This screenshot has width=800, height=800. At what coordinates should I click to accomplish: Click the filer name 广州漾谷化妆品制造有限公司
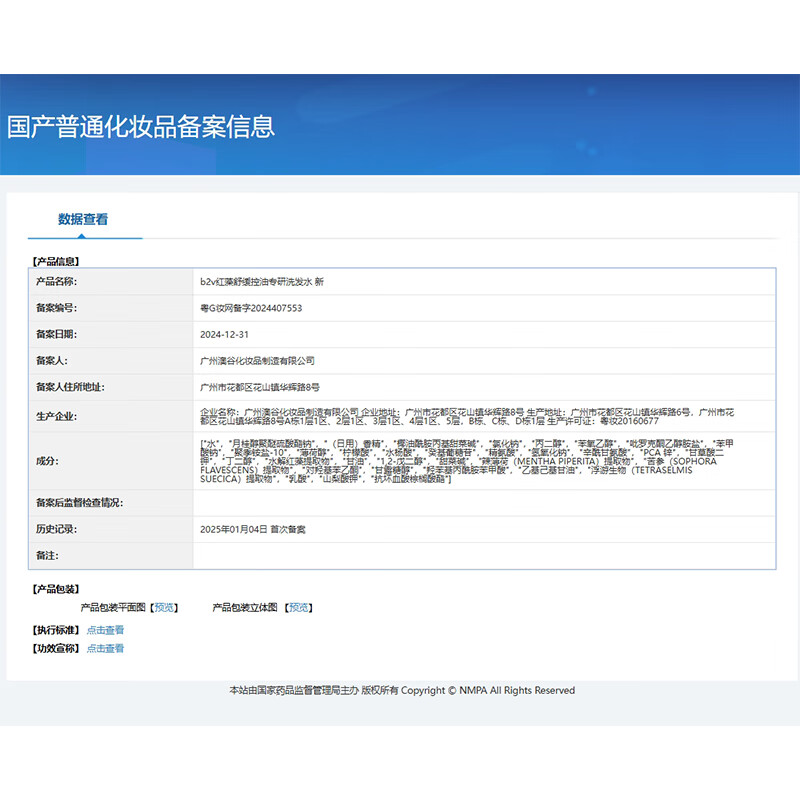click(x=257, y=360)
